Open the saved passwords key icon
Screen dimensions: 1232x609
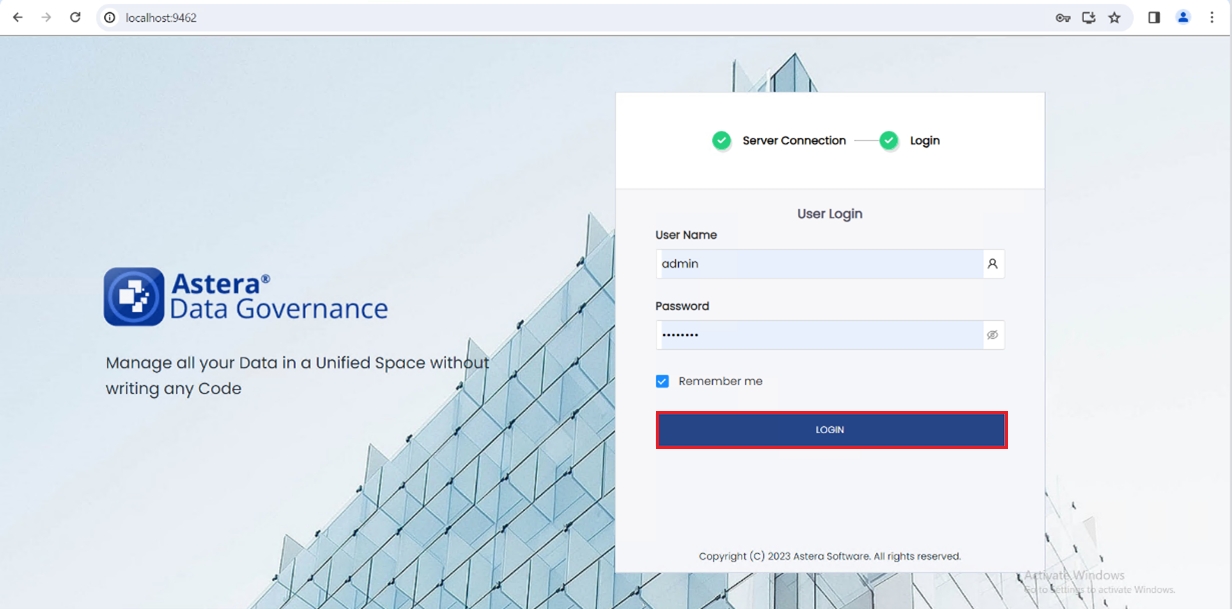pyautogui.click(x=1062, y=18)
